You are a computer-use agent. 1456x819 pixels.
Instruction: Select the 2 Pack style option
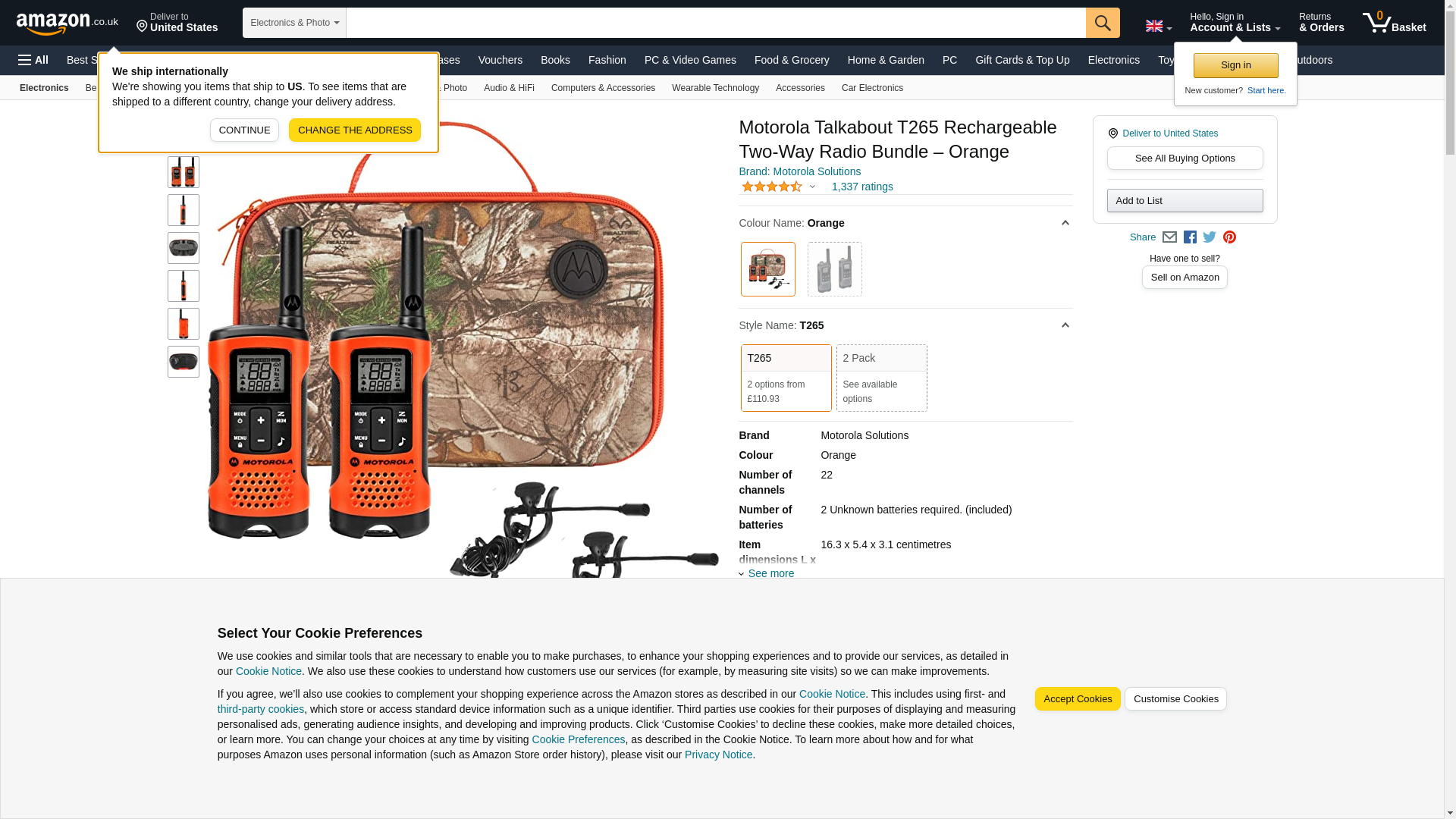(x=881, y=378)
